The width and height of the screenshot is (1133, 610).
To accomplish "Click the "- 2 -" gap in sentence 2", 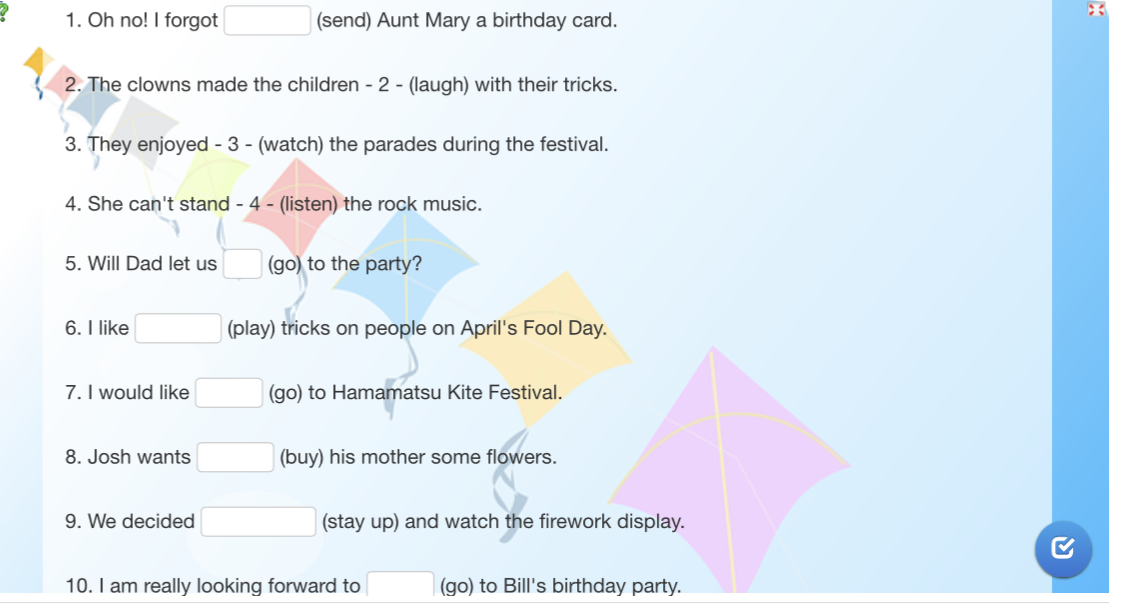I will point(384,85).
